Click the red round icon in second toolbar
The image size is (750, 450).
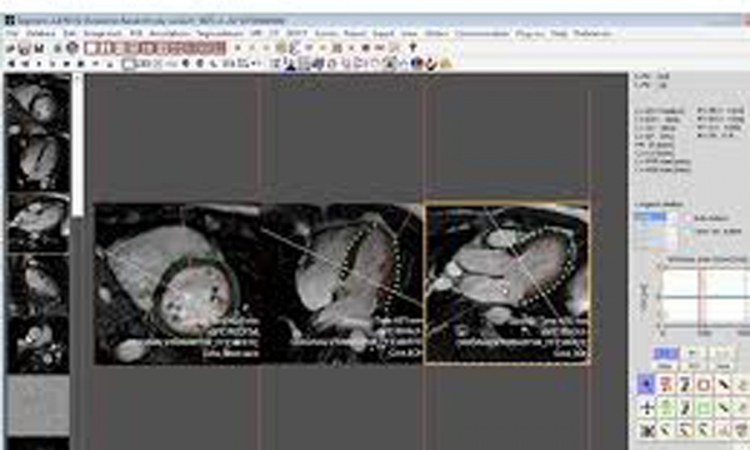click(431, 63)
